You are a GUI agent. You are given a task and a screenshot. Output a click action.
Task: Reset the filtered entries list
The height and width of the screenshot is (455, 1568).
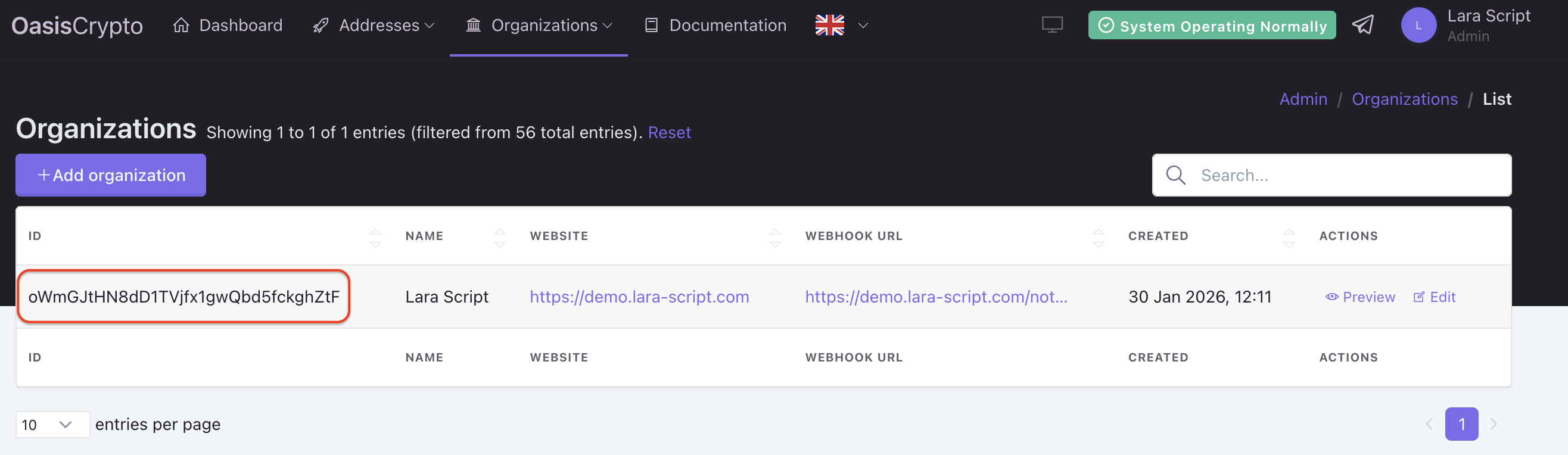[669, 133]
